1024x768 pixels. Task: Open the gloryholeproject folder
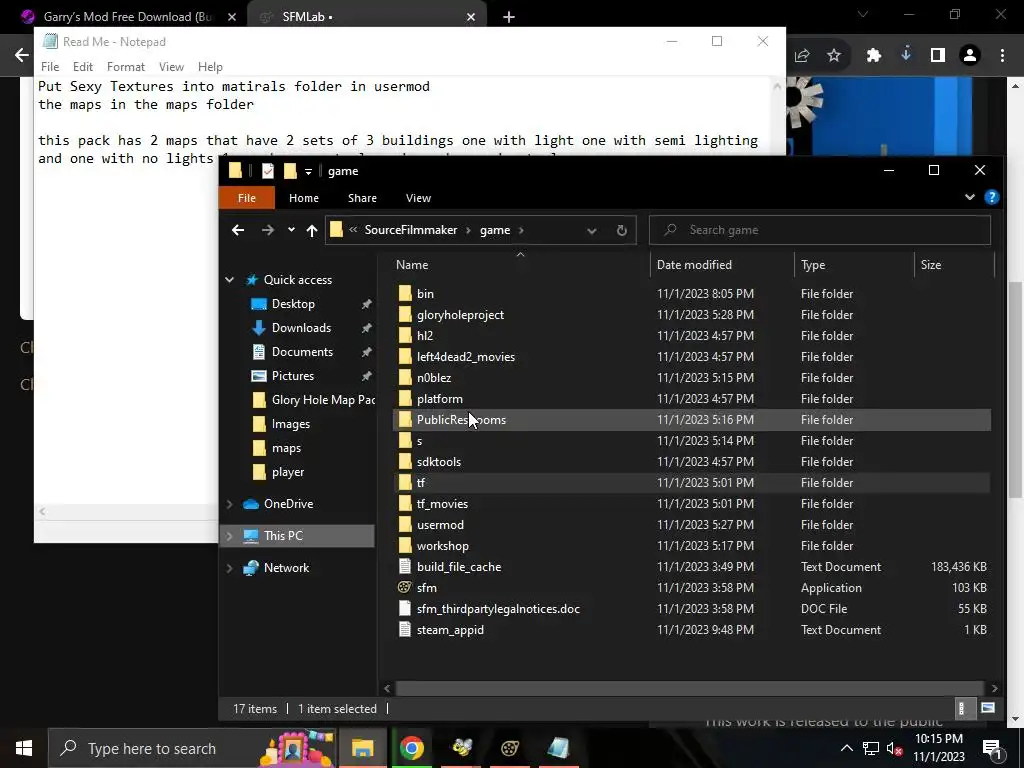[x=460, y=315]
